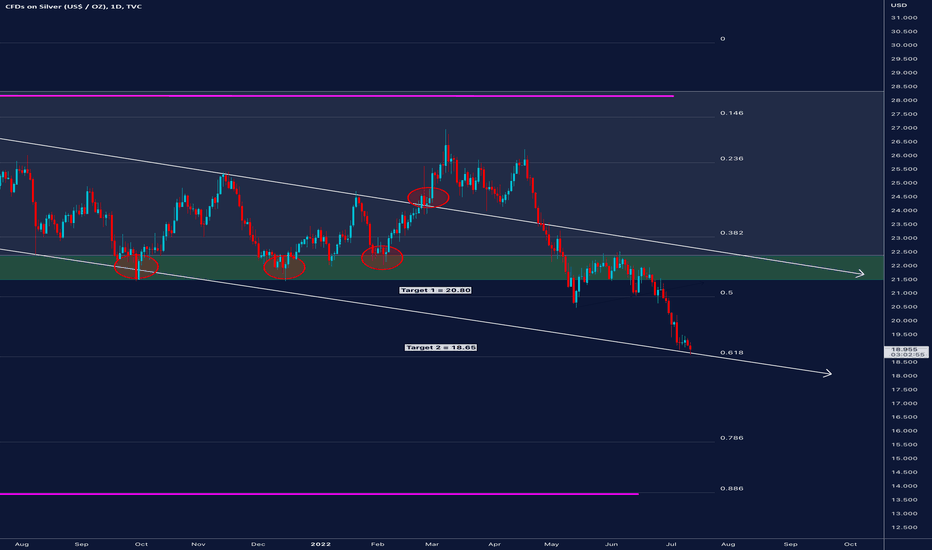Click the 13.000 price axis value
Image resolution: width=932 pixels, height=550 pixels.
tap(903, 513)
